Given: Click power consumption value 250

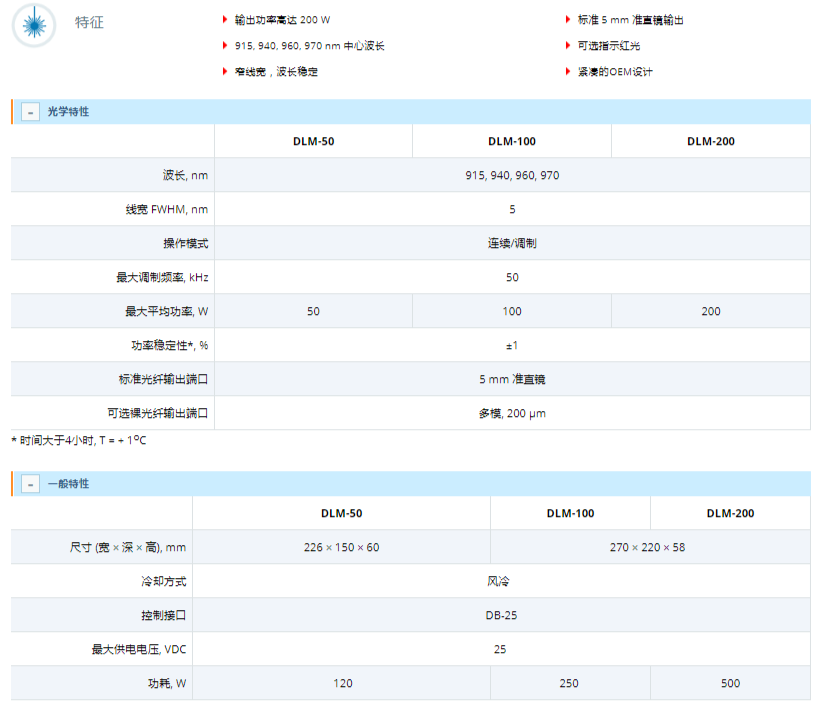Looking at the screenshot, I should pyautogui.click(x=569, y=683).
